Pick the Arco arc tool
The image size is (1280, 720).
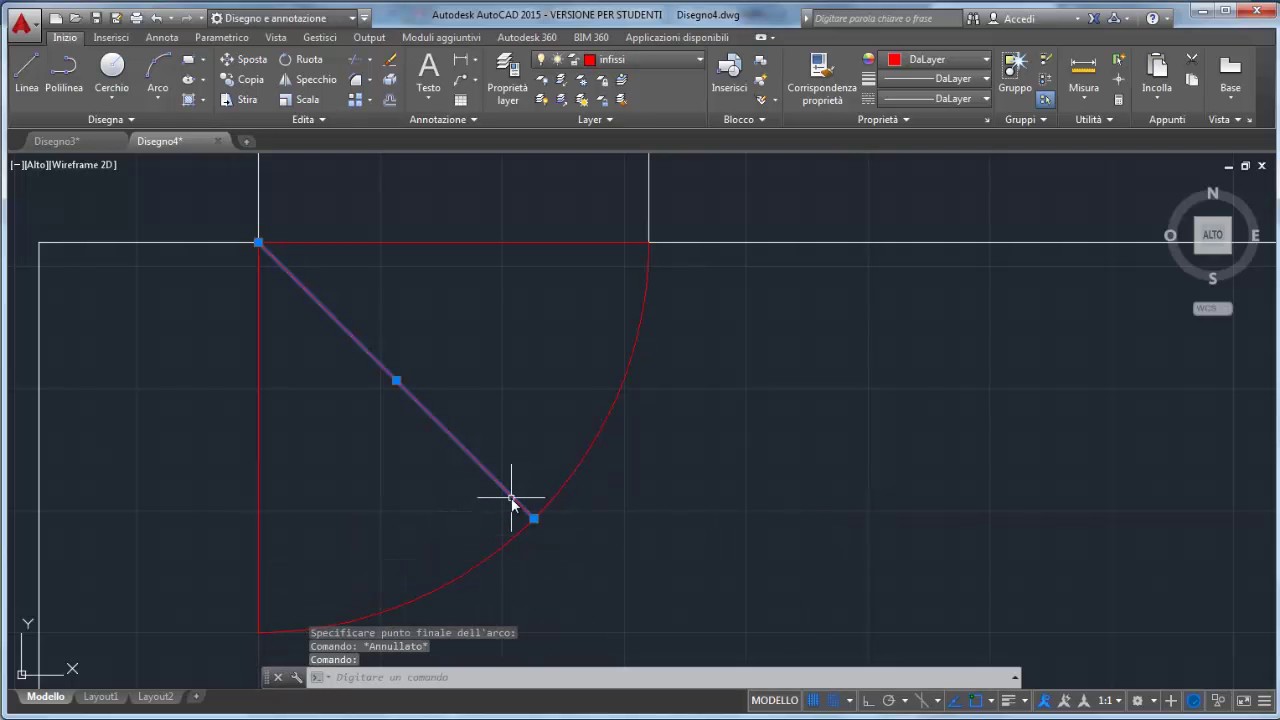click(158, 75)
